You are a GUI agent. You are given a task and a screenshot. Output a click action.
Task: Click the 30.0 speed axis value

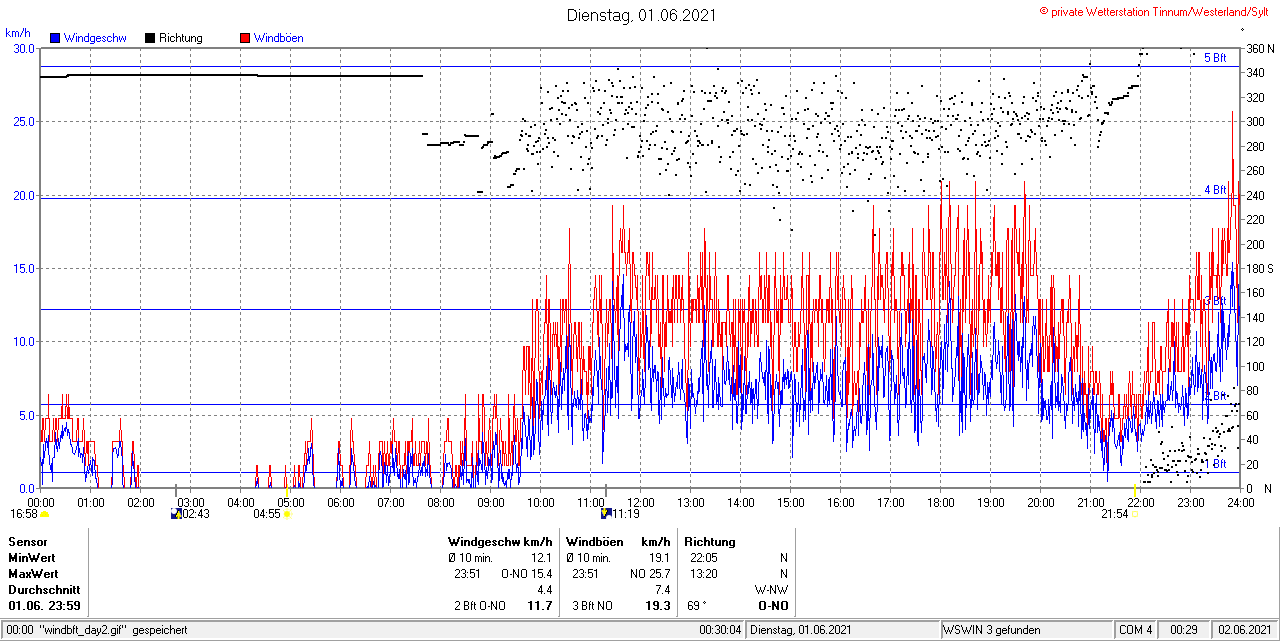click(x=23, y=48)
